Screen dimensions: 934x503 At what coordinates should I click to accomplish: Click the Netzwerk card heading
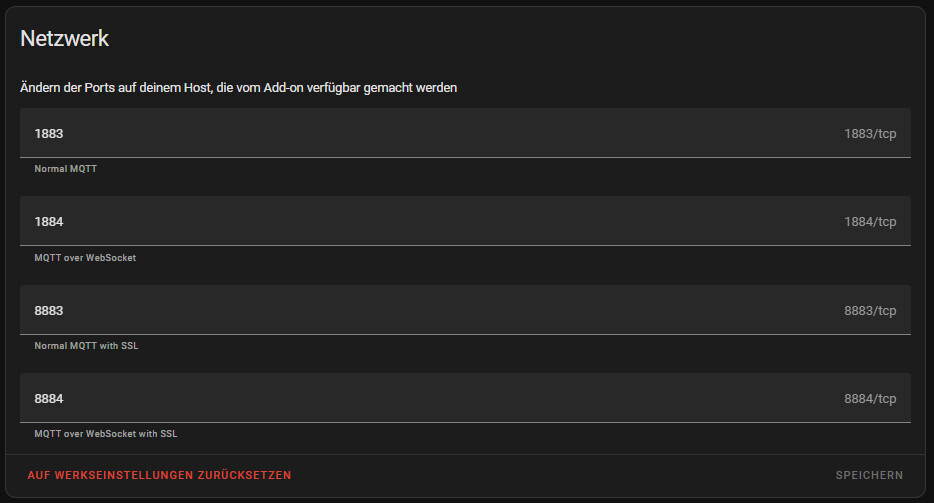pos(64,39)
